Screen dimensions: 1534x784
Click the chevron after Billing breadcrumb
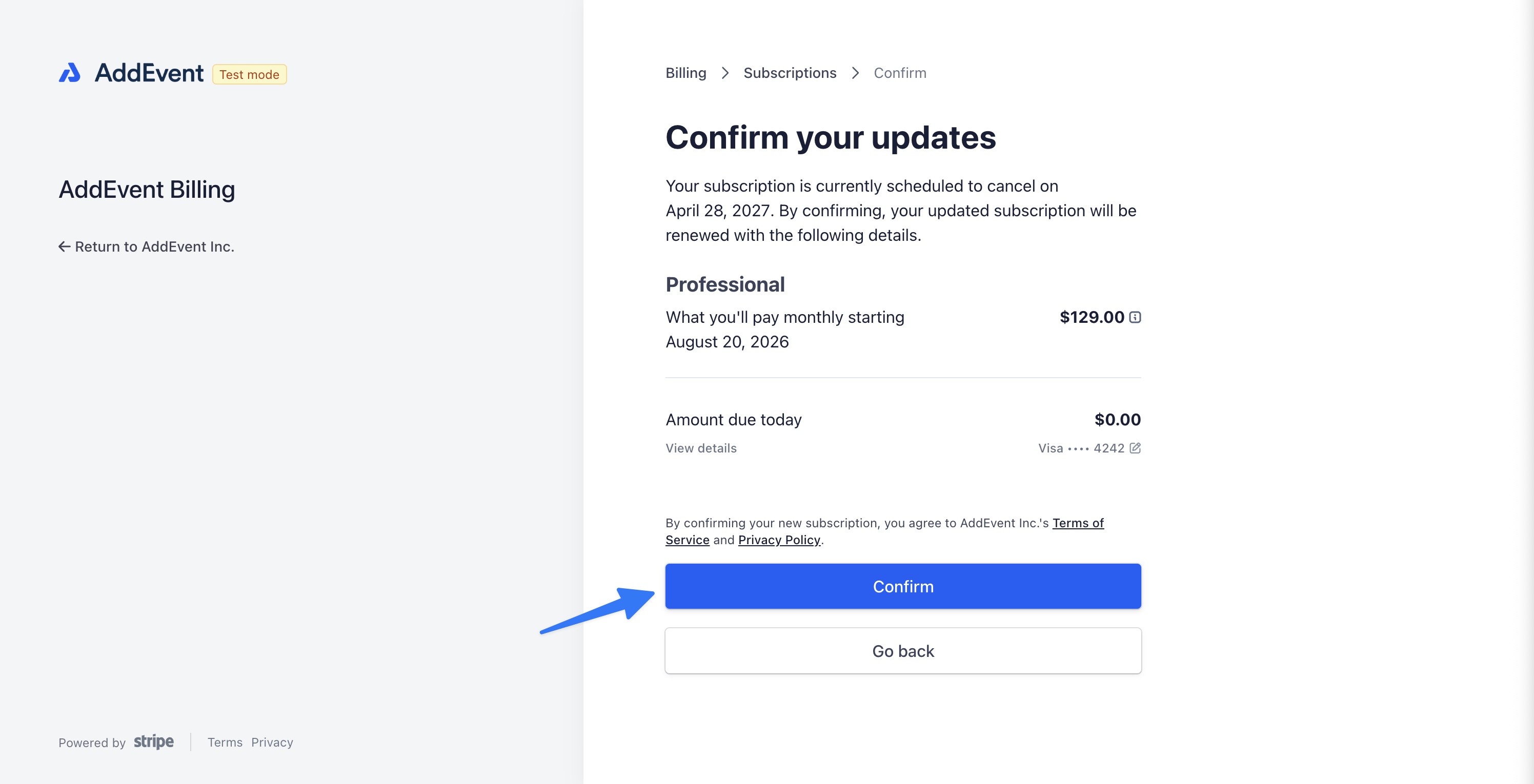coord(725,73)
